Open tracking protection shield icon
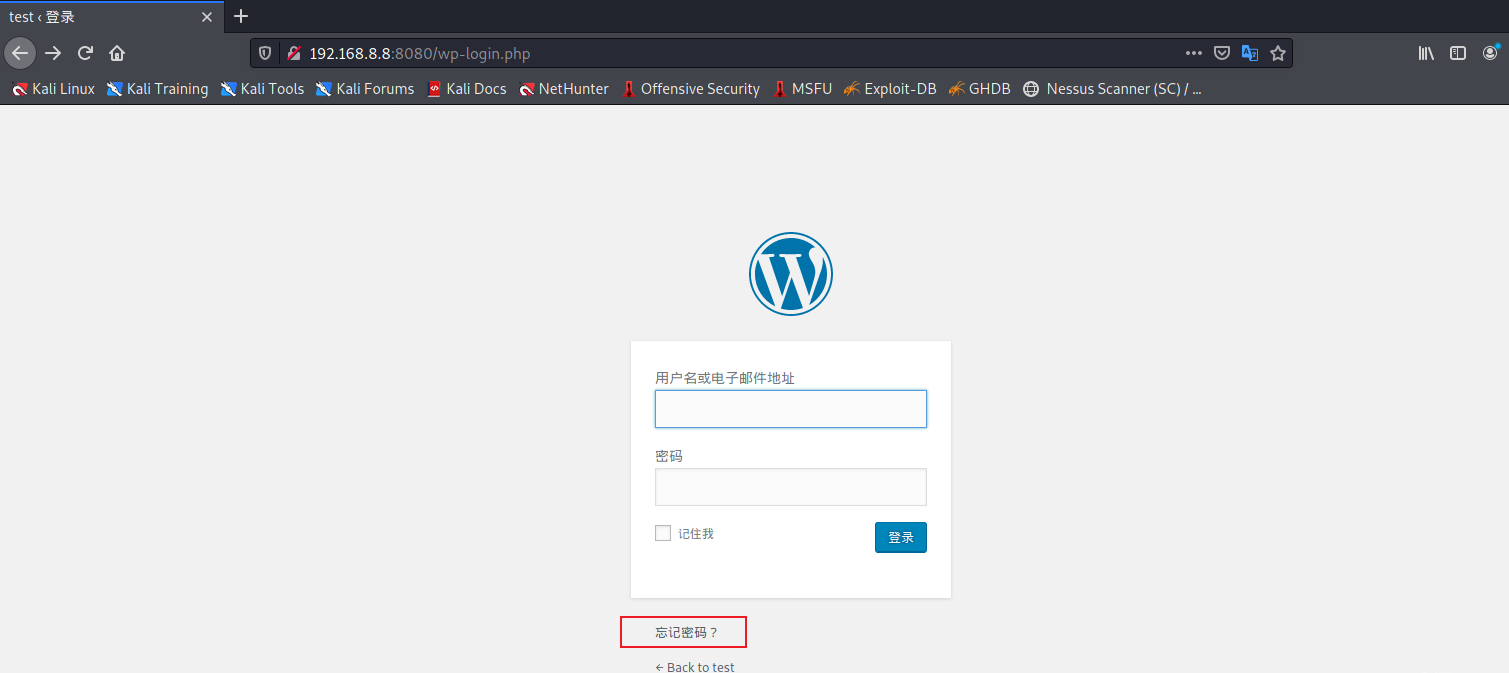1509x673 pixels. (x=265, y=53)
